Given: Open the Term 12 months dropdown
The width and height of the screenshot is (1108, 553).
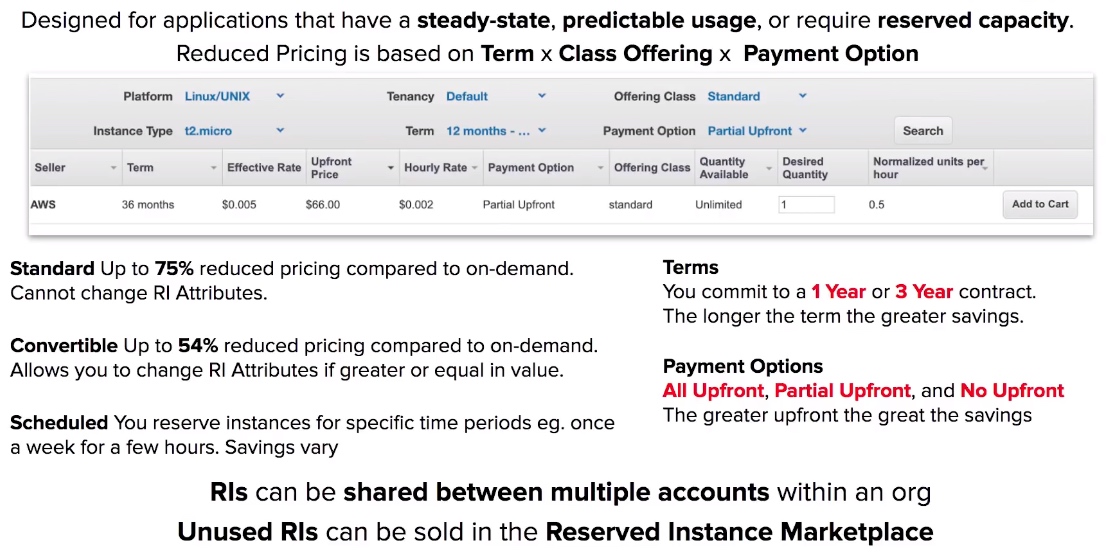Looking at the screenshot, I should 496,131.
